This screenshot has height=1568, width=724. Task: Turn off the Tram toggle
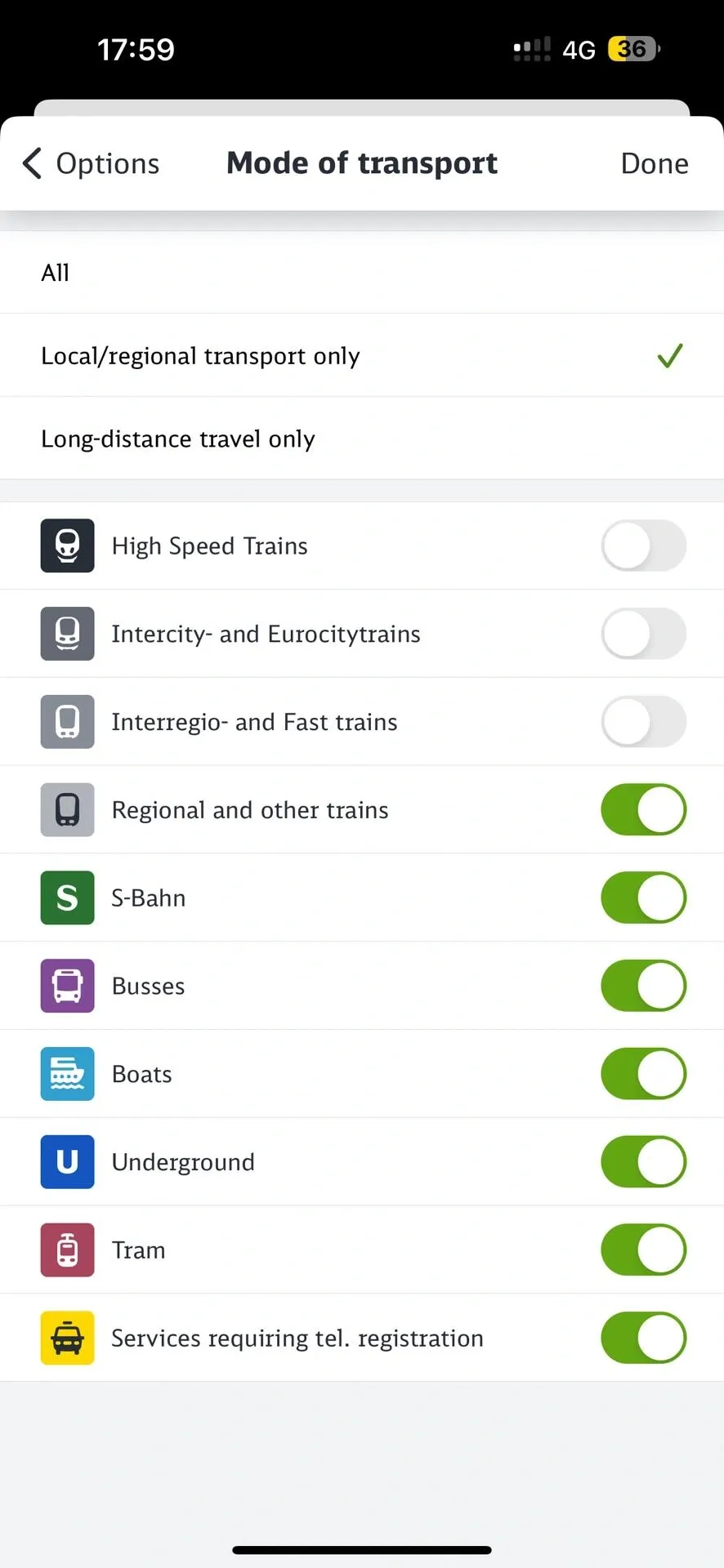[x=643, y=1249]
